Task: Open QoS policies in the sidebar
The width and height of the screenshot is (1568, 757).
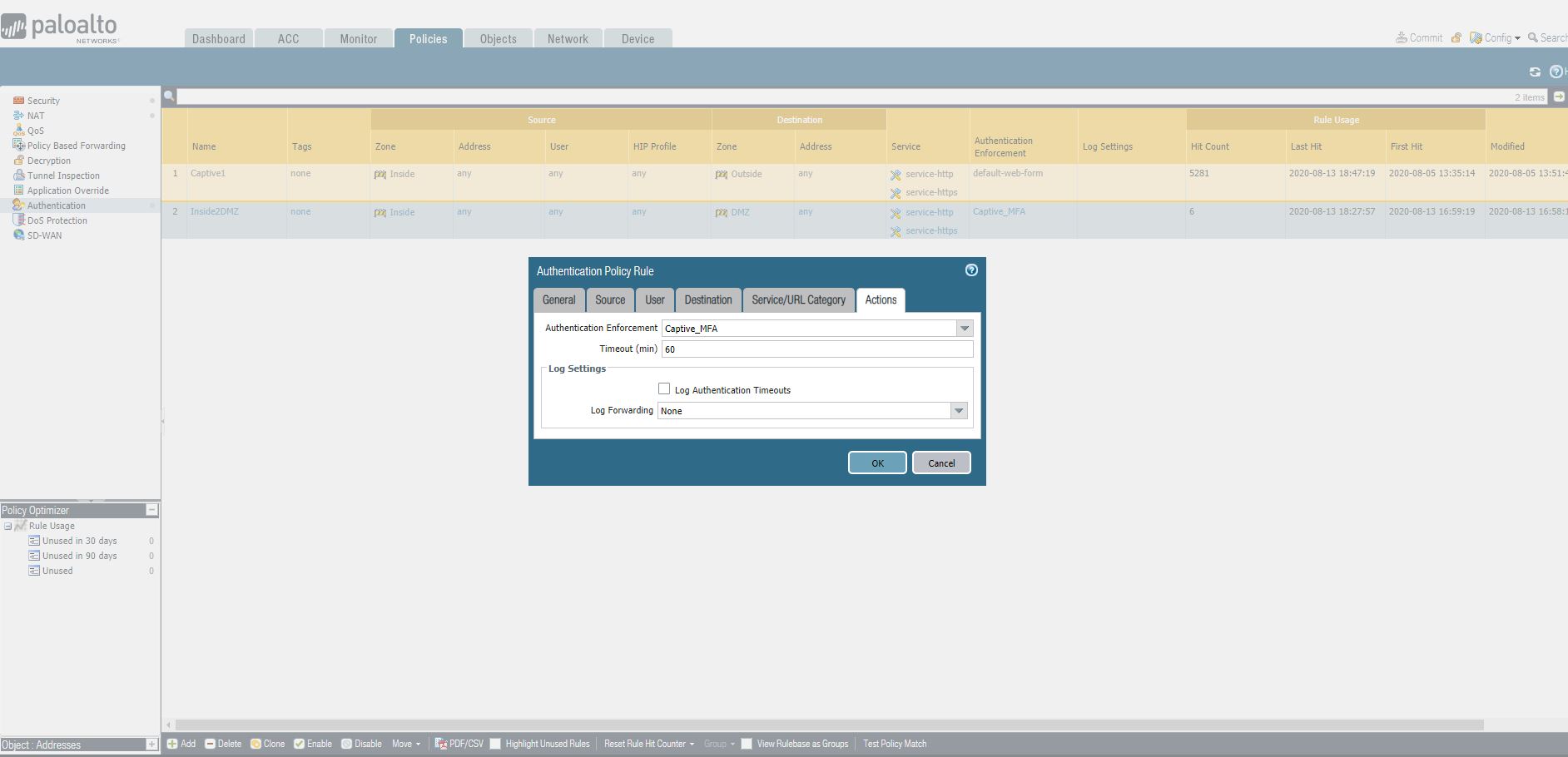Action: coord(36,131)
